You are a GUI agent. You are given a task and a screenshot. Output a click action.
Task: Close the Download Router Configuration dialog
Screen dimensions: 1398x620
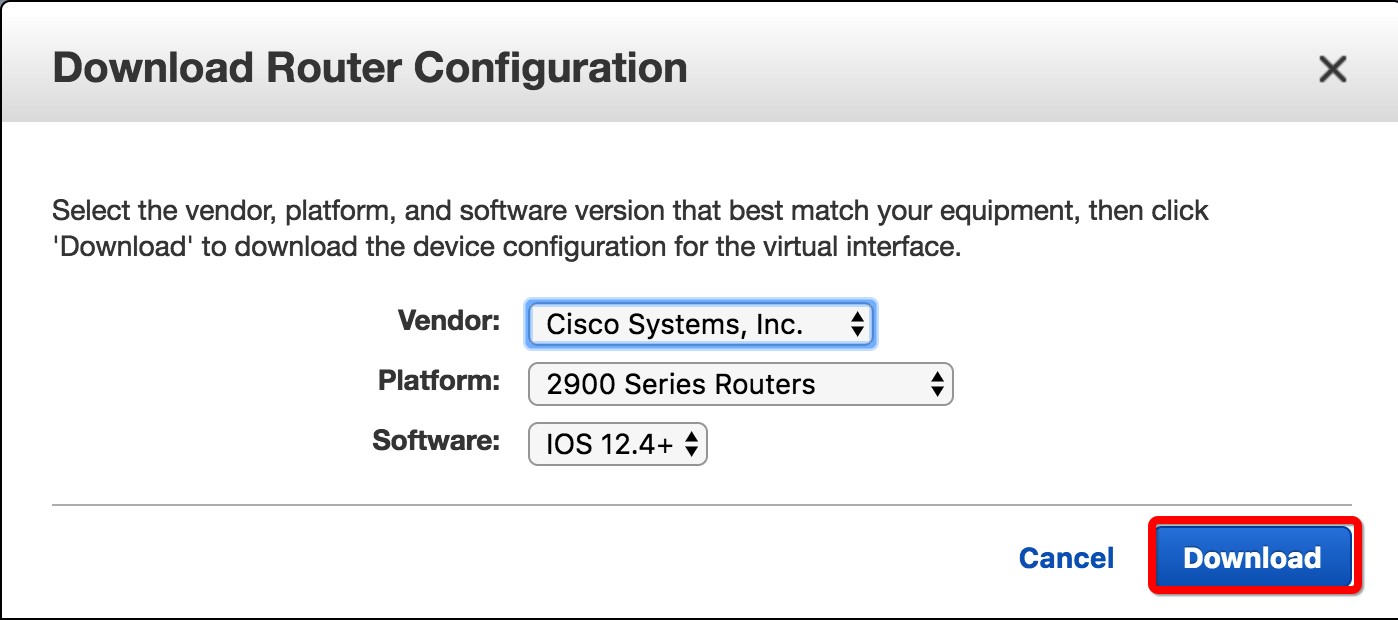[1332, 69]
